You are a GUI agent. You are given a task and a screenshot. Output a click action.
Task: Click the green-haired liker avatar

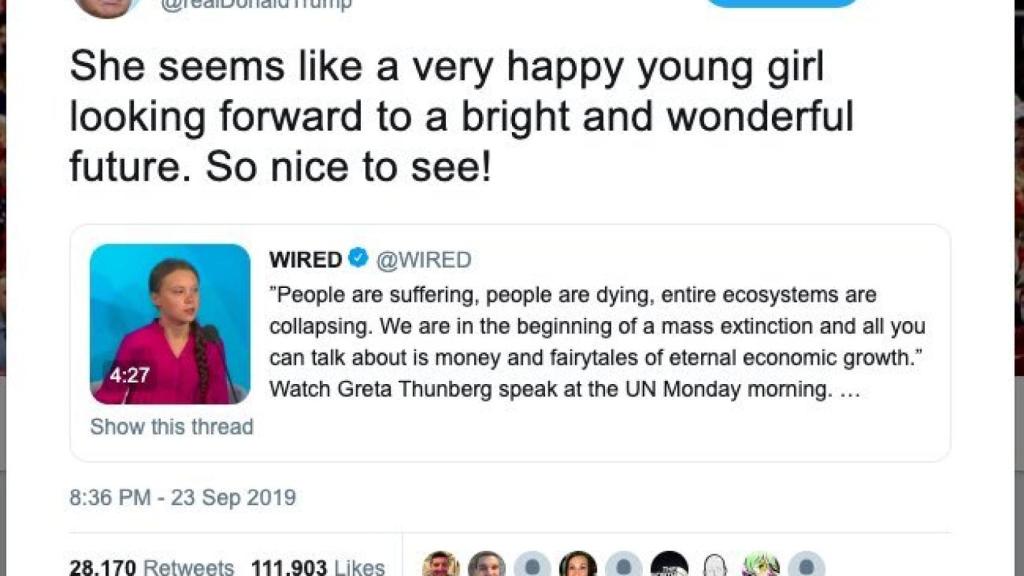point(760,566)
